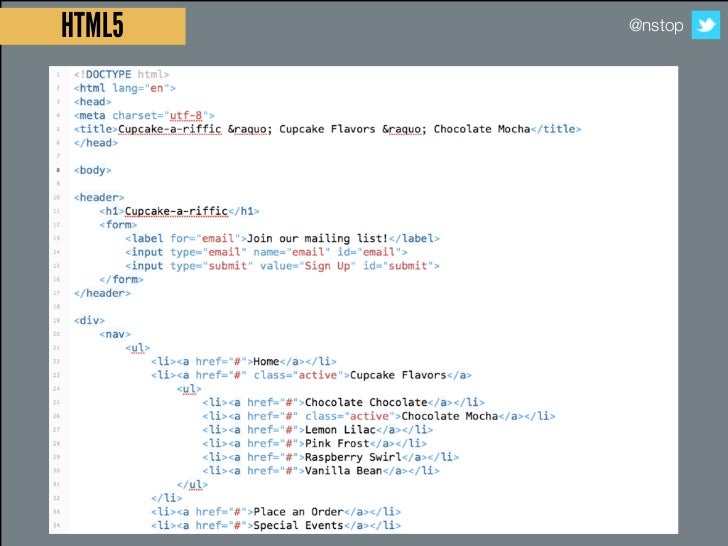Click the Lemon Lilac list item
The height and width of the screenshot is (546, 728).
318,430
